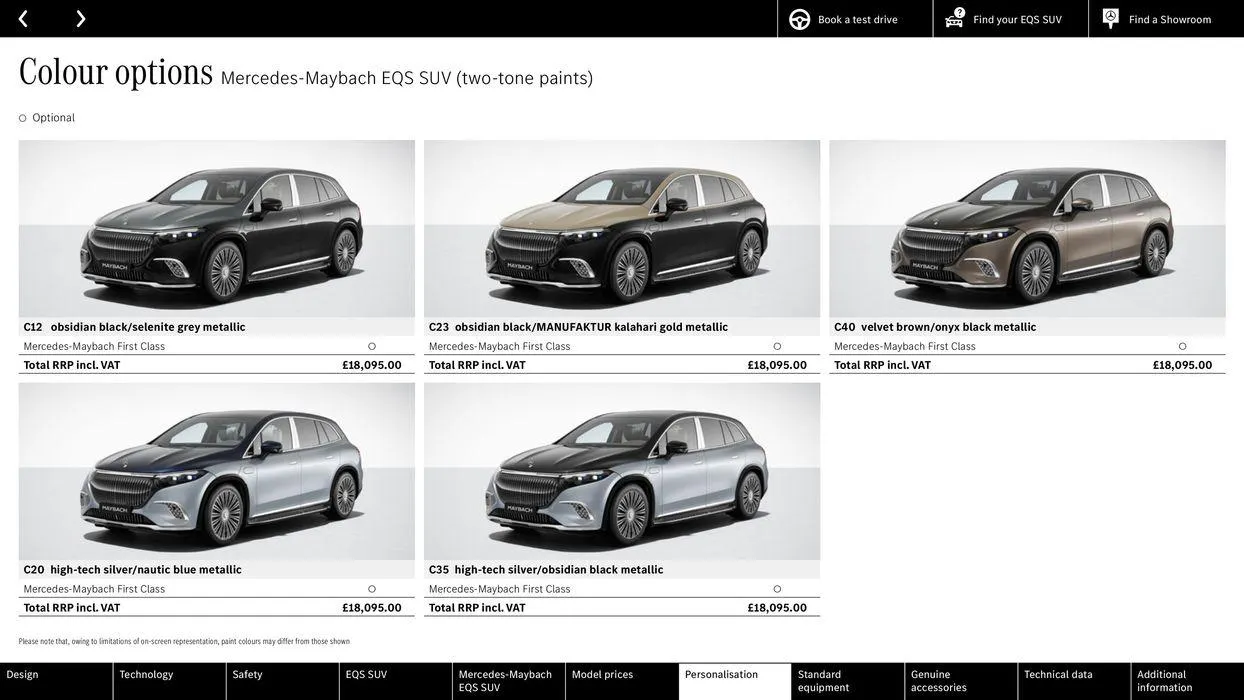Click the C23 obsidian black/MANUFAKTUR kalahari gold label
This screenshot has width=1244, height=700.
coord(578,327)
